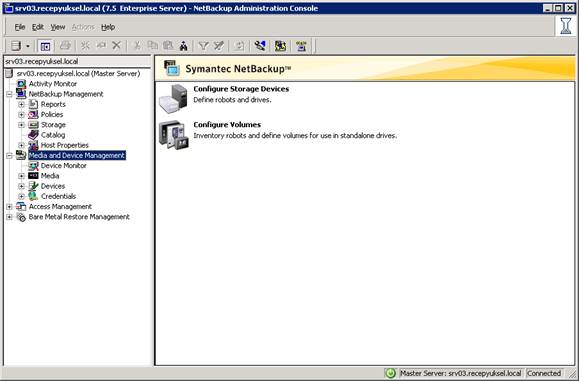Viewport: 579px width, 381px height.
Task: Select Devices in the tree
Action: (53, 186)
